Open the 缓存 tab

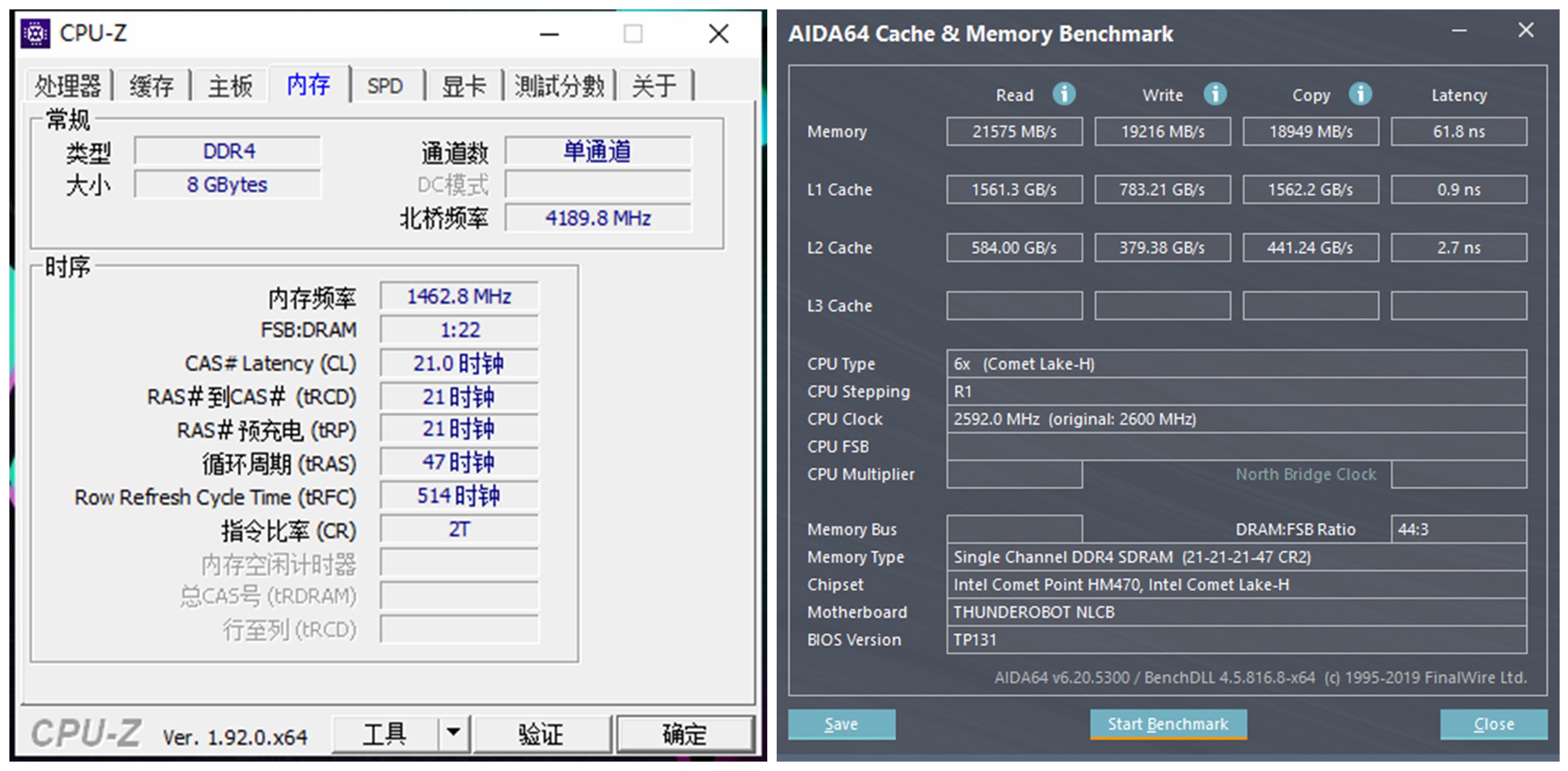(152, 86)
